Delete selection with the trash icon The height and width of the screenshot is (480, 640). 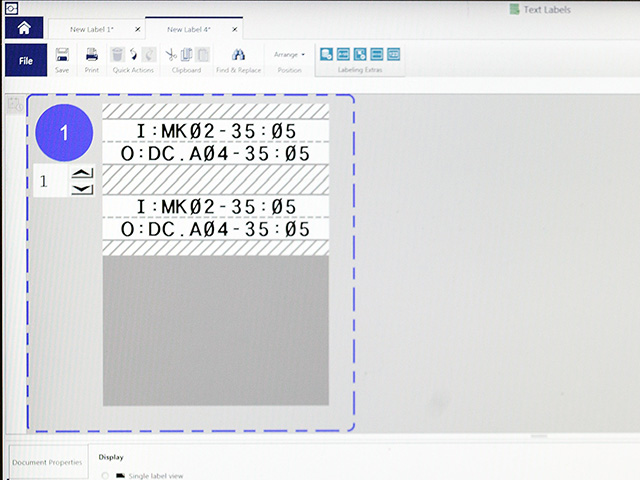[x=117, y=54]
